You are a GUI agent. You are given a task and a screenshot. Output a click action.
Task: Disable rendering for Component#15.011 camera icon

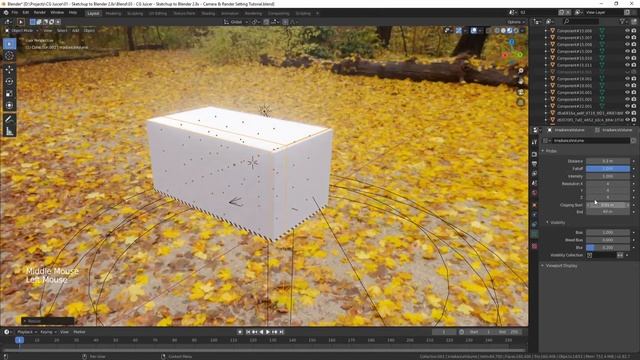634,65
